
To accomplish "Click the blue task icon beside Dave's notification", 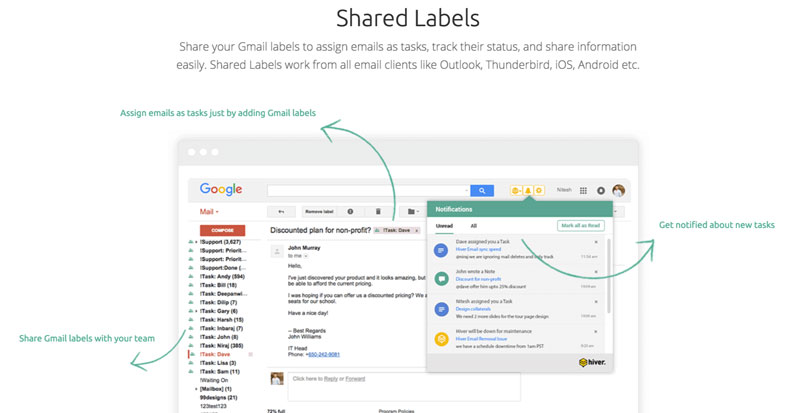I will (x=441, y=250).
